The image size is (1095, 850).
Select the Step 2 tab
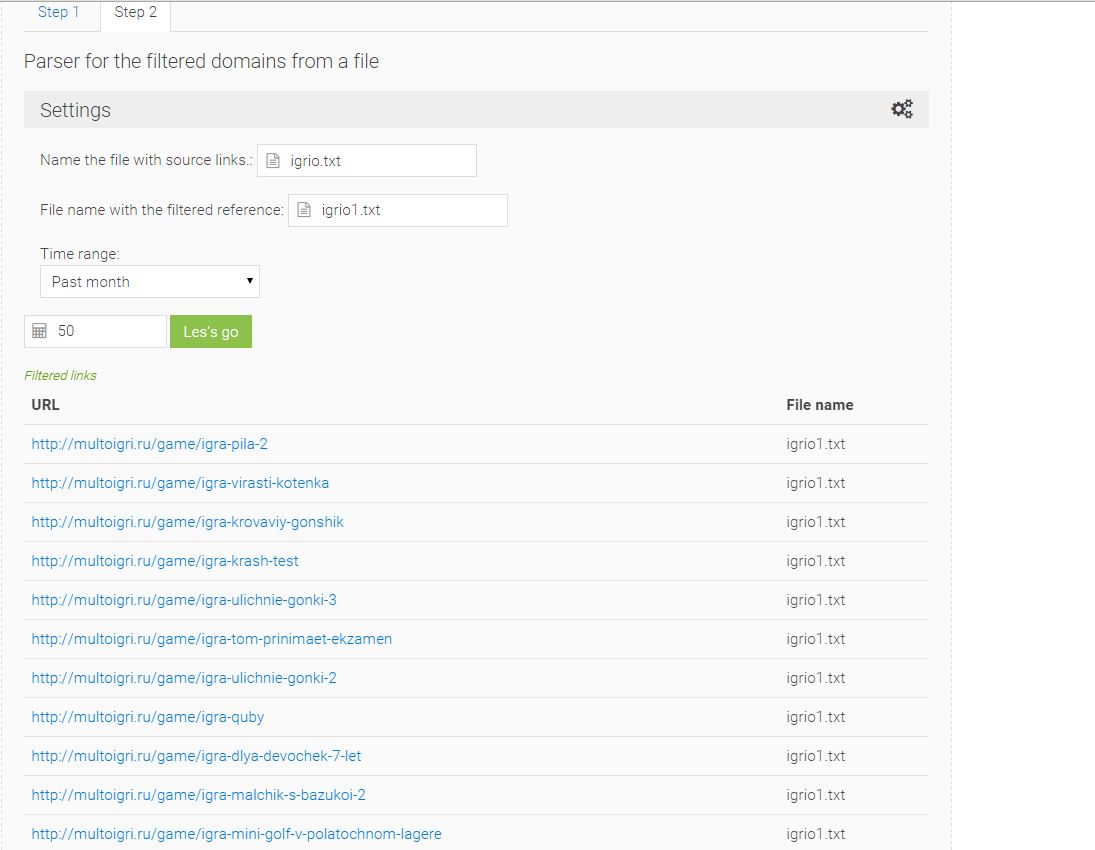pos(135,13)
